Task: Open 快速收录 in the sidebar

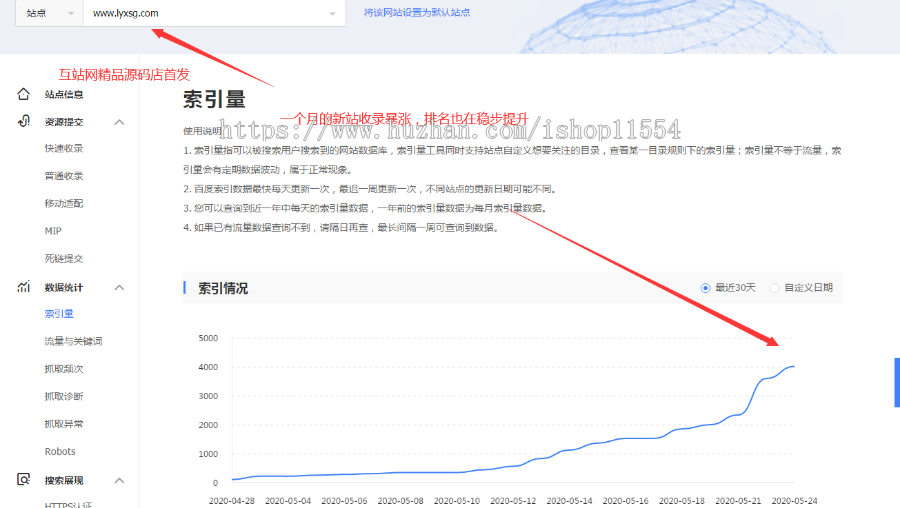Action: pyautogui.click(x=64, y=149)
